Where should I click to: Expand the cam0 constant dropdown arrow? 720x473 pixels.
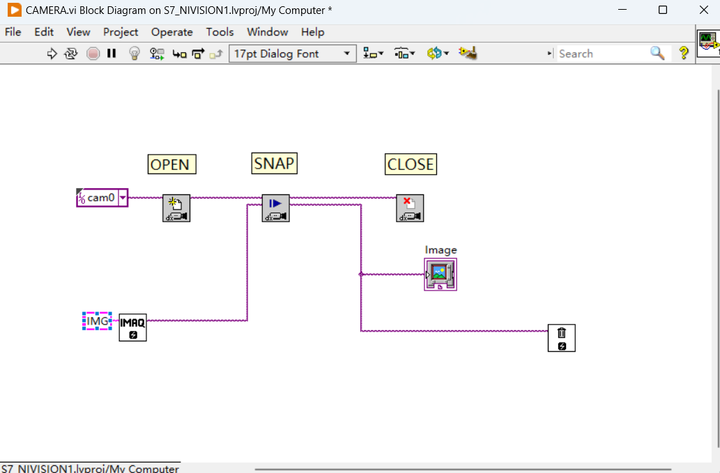123,198
